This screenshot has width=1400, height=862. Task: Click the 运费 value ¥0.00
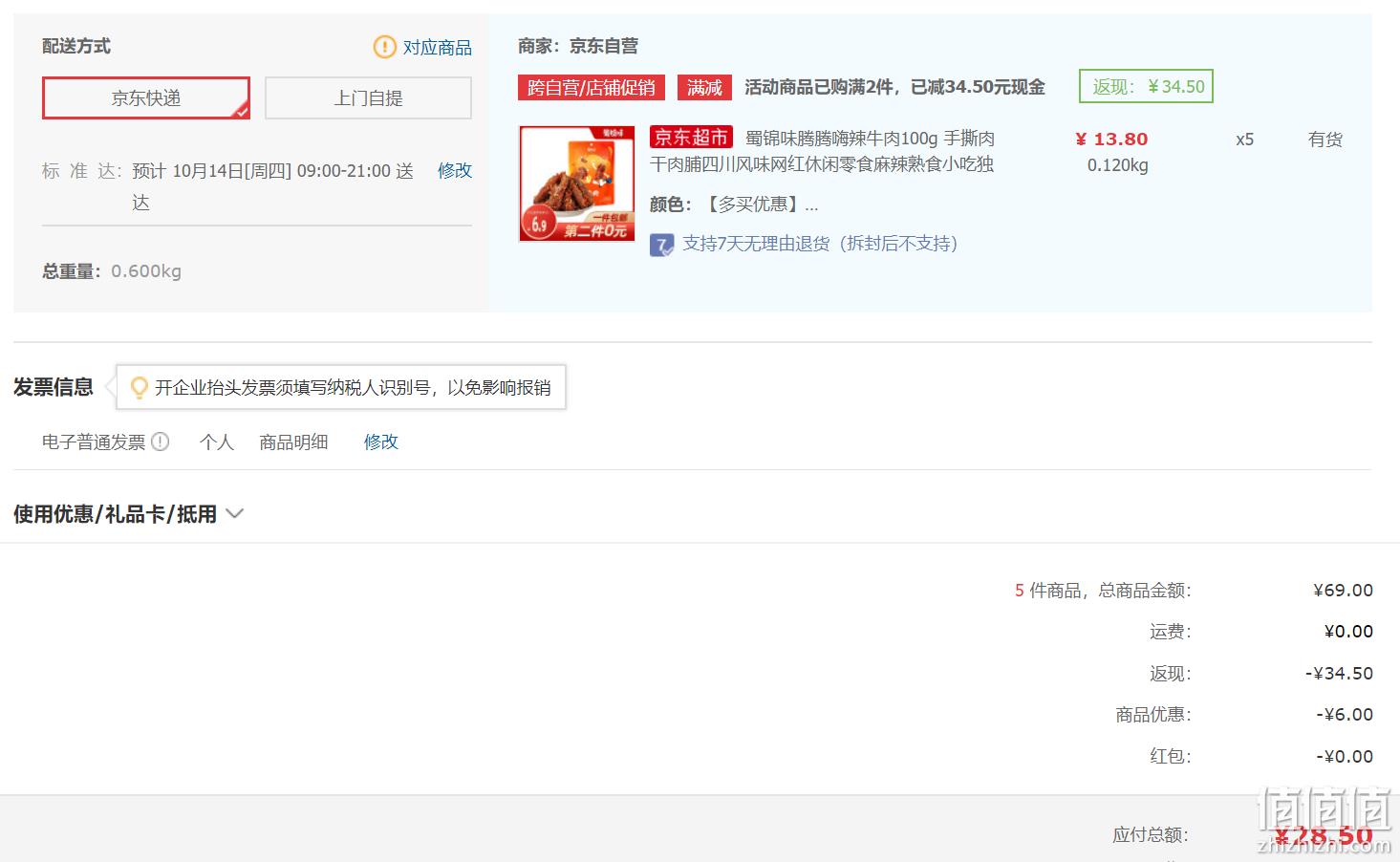coord(1348,632)
